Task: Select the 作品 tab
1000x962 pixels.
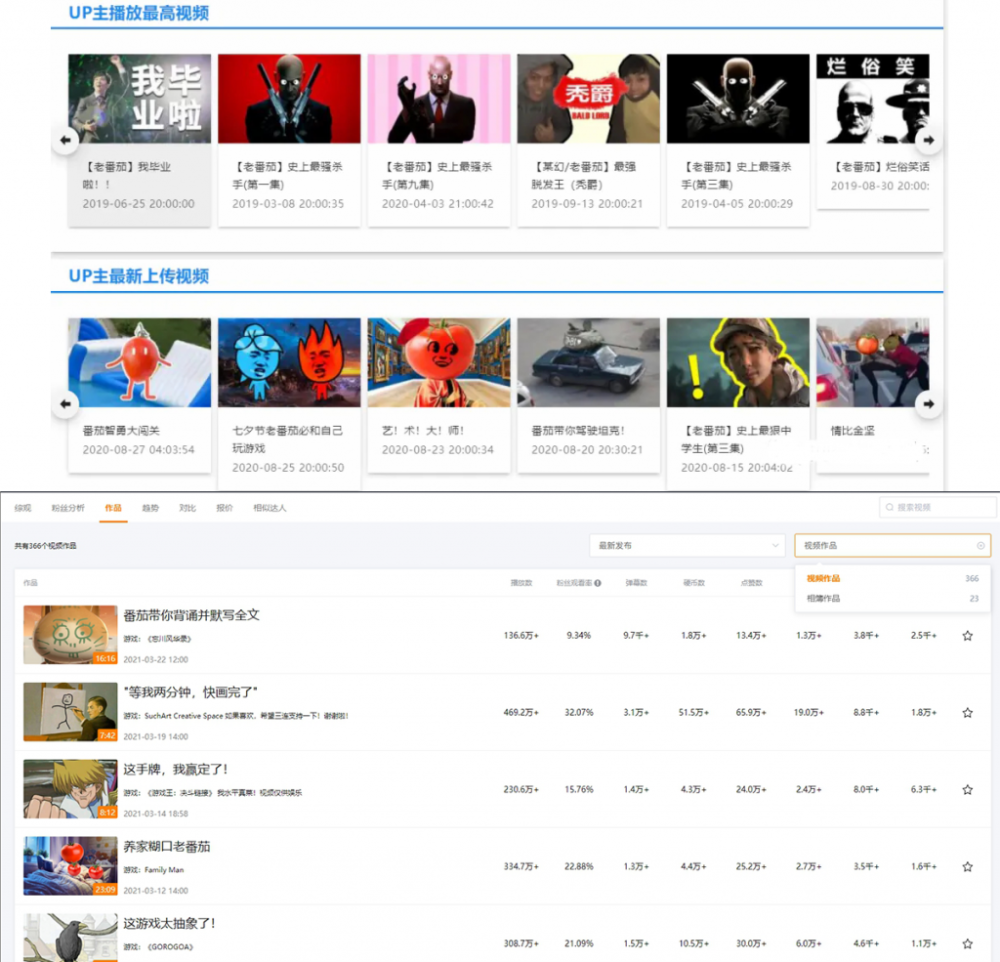Action: 113,508
